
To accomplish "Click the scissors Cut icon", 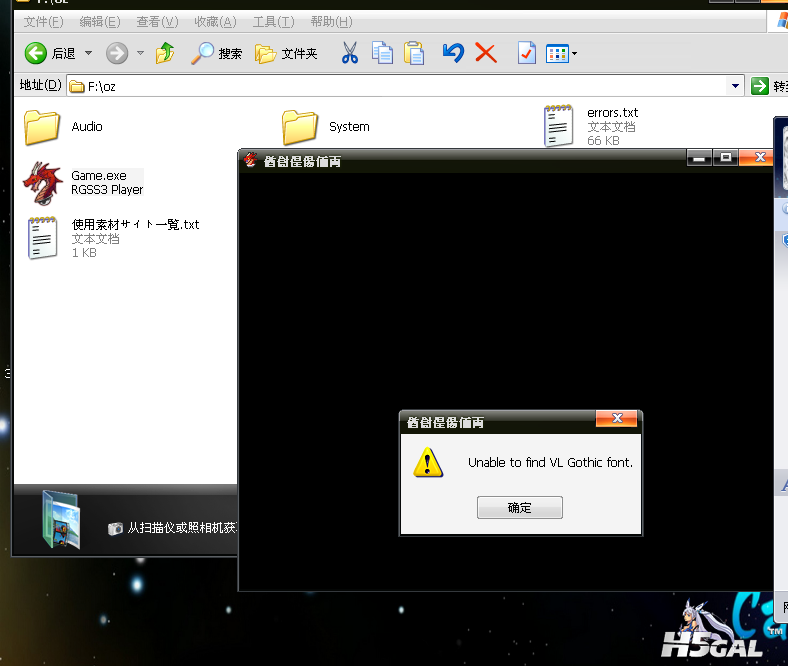I will coord(349,53).
